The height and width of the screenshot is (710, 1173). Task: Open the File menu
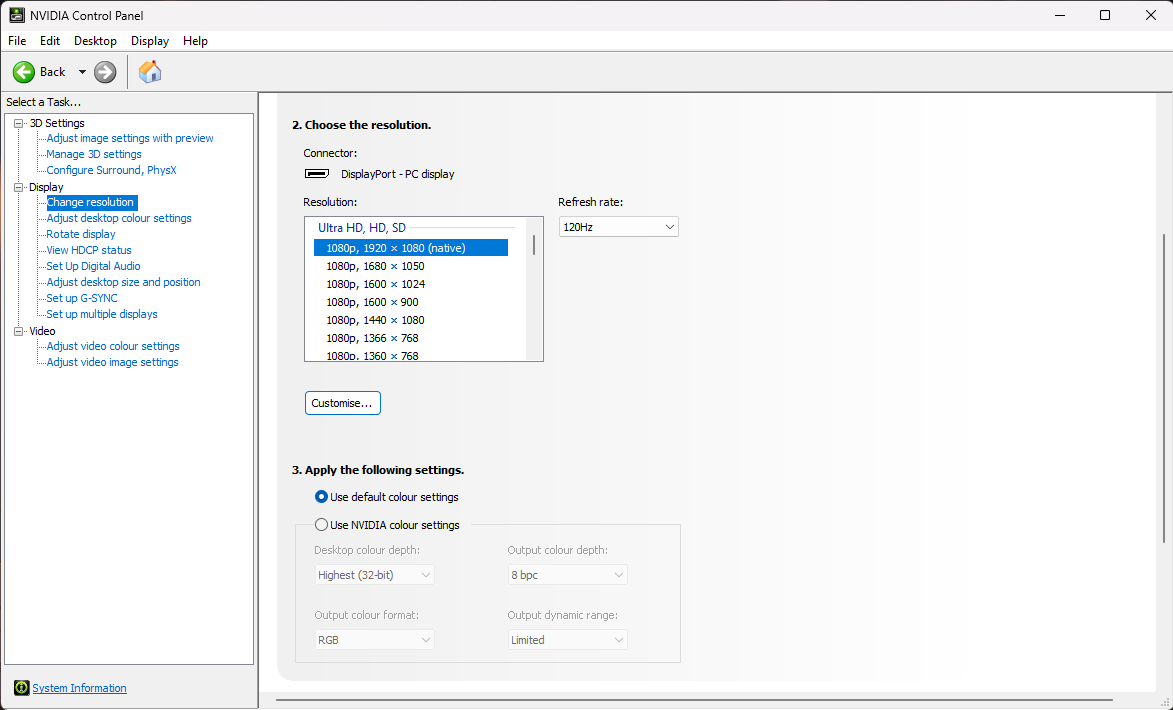click(16, 40)
